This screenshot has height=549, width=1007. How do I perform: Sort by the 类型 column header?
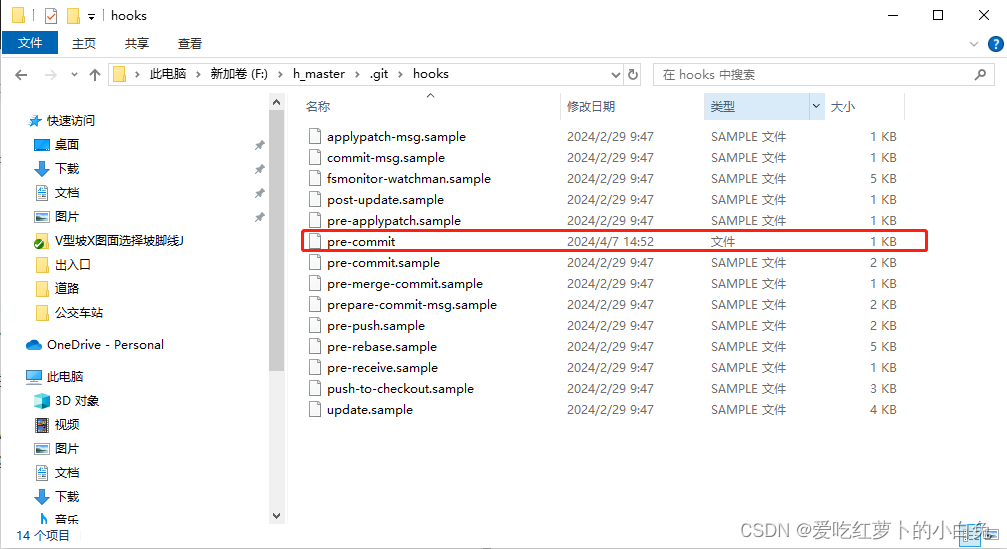pyautogui.click(x=722, y=107)
